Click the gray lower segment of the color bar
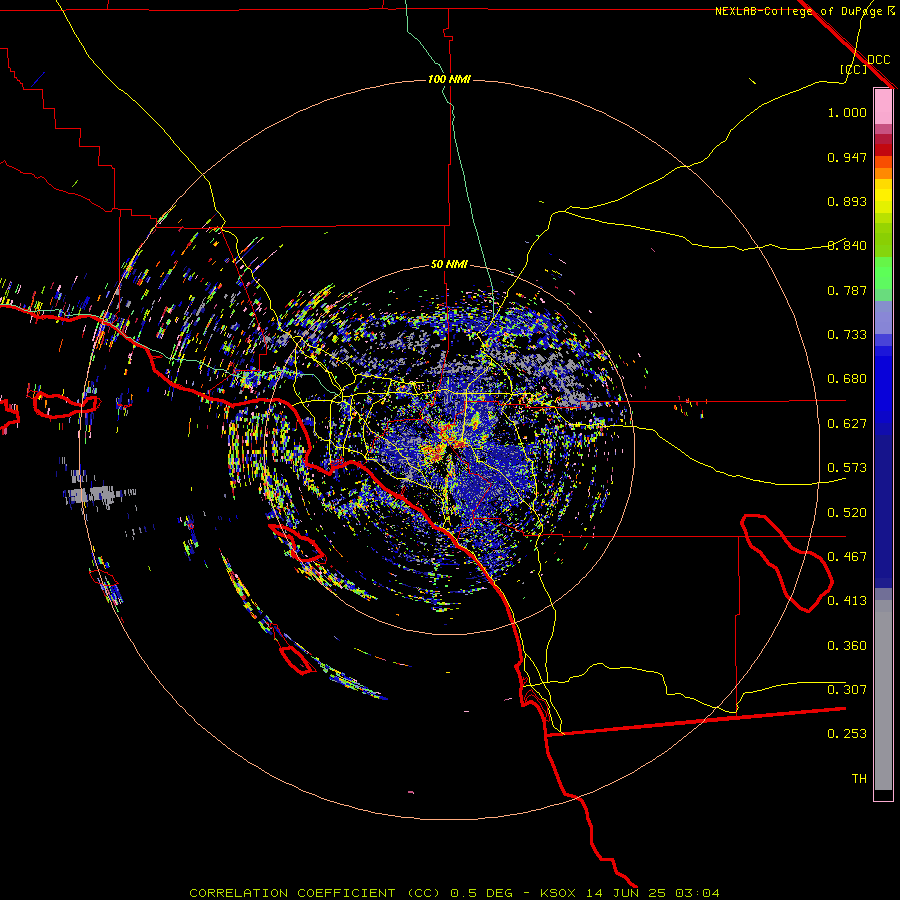Viewport: 900px width, 900px height. pyautogui.click(x=883, y=700)
